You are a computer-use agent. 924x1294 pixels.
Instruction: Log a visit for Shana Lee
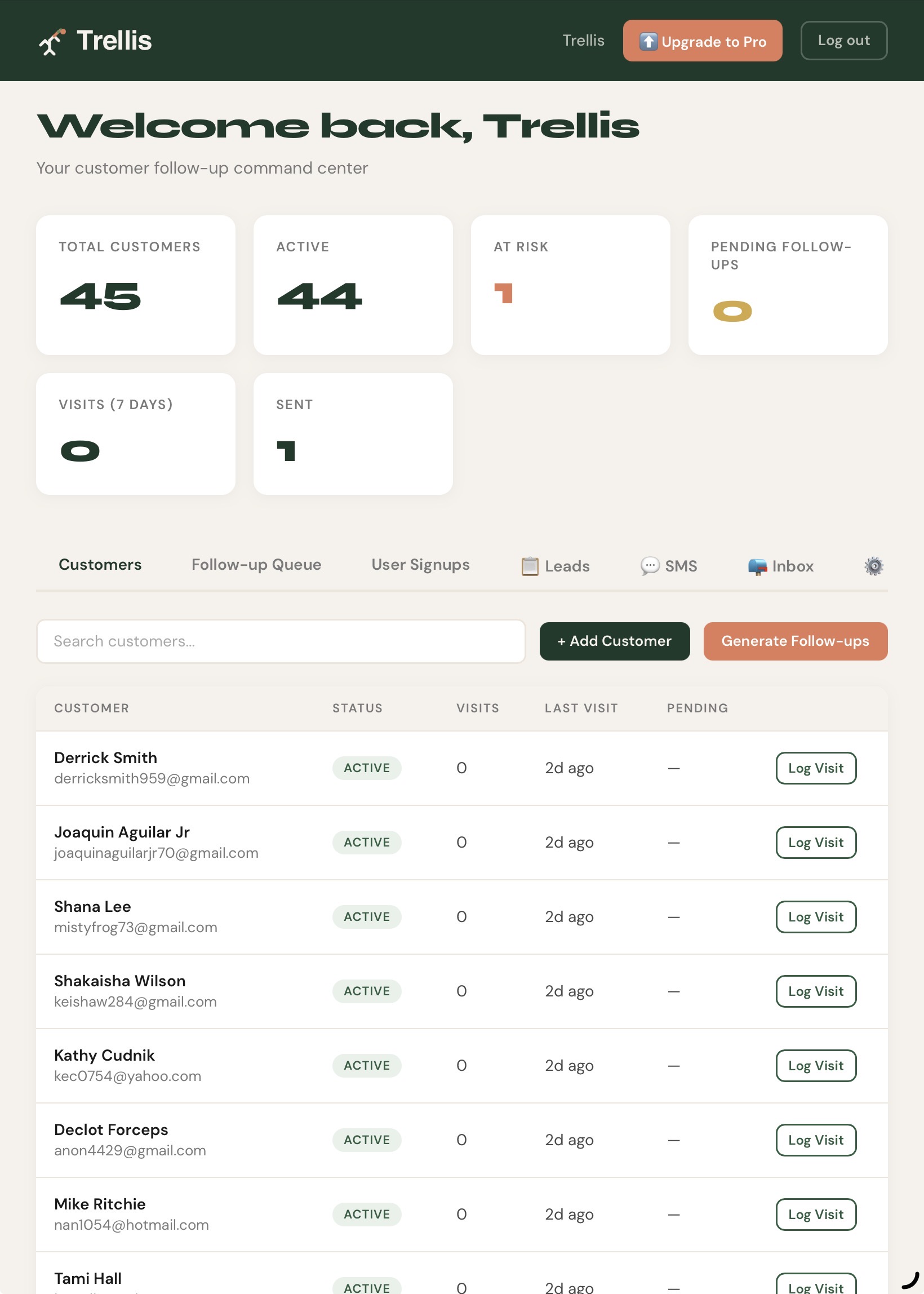click(815, 916)
